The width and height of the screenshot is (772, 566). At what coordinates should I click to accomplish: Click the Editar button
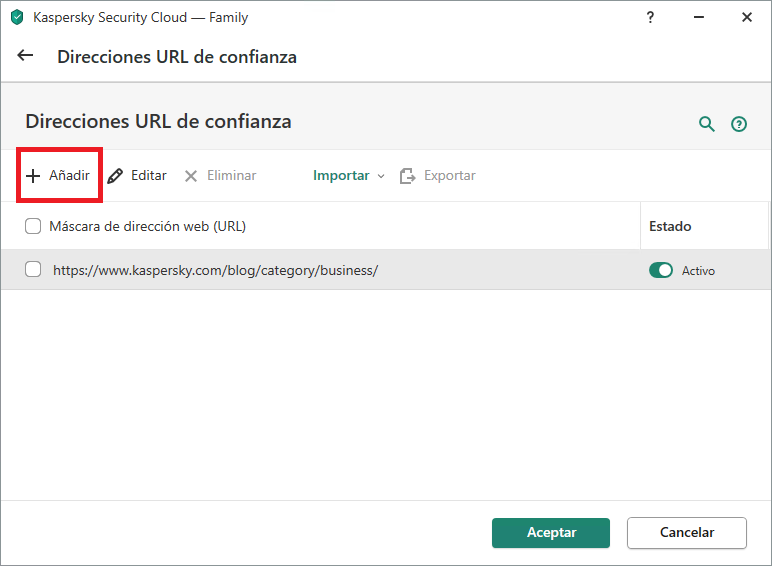(137, 175)
